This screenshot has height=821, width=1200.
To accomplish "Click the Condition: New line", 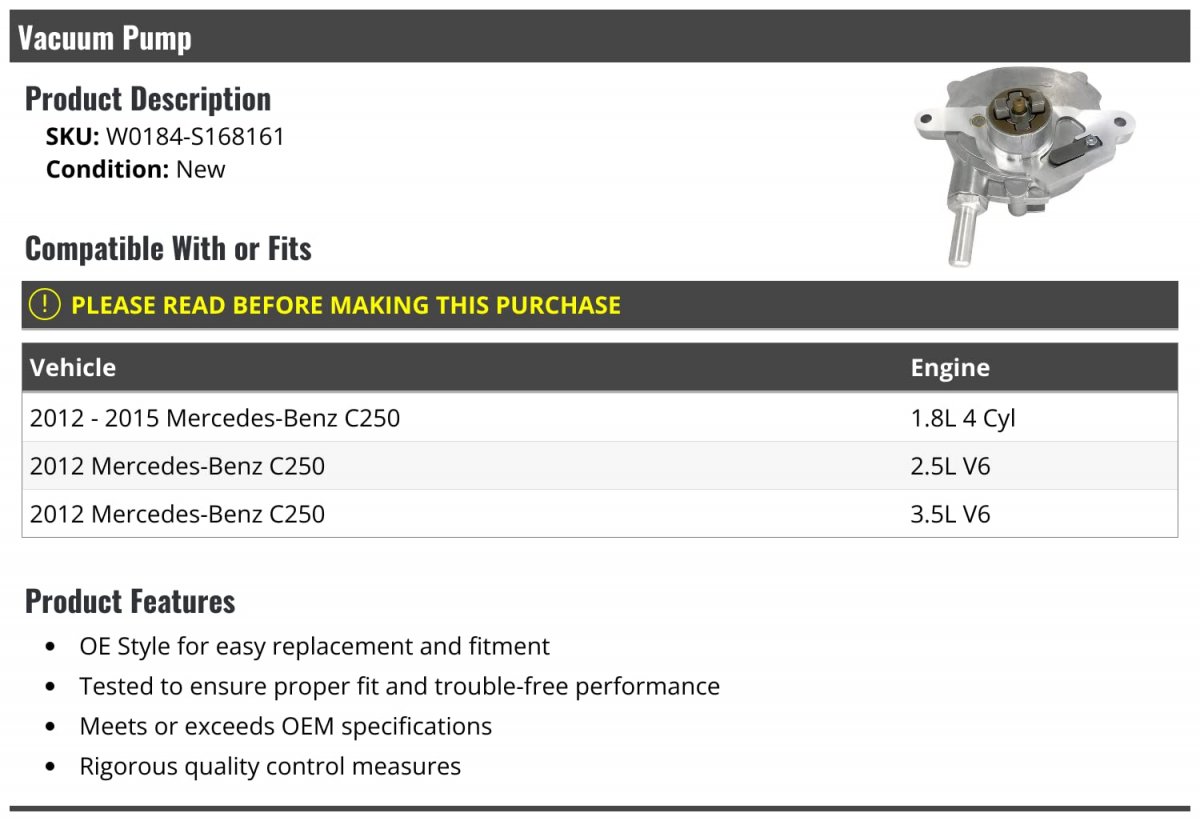I will [136, 169].
